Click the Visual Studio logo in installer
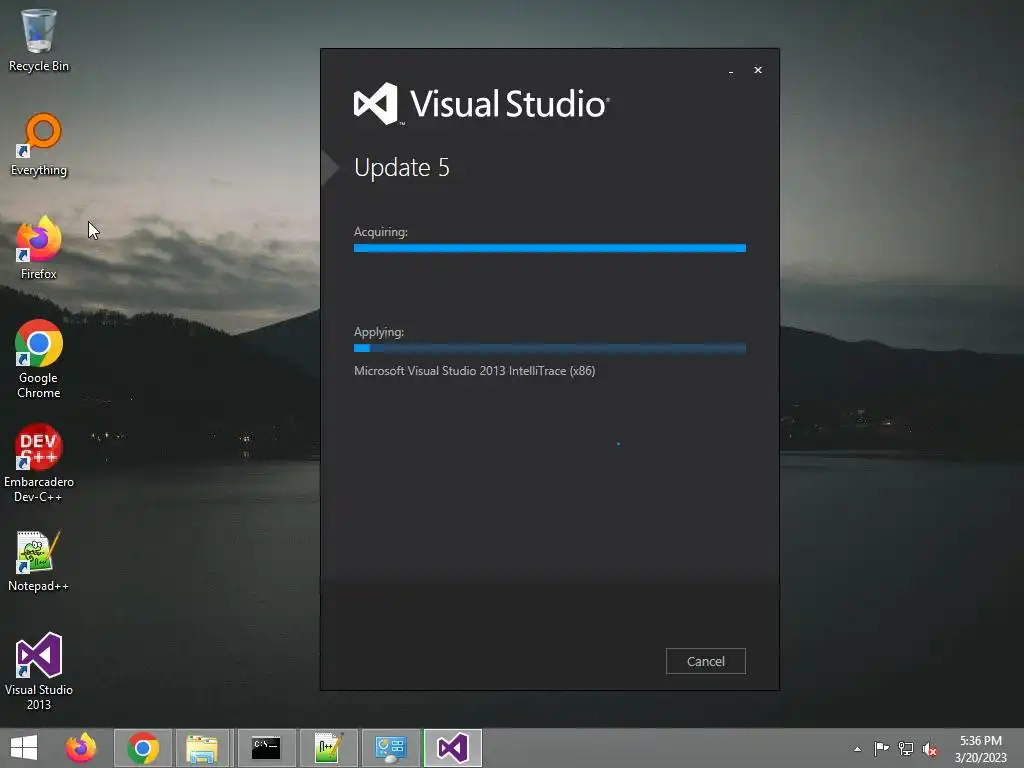1024x768 pixels. [482, 104]
